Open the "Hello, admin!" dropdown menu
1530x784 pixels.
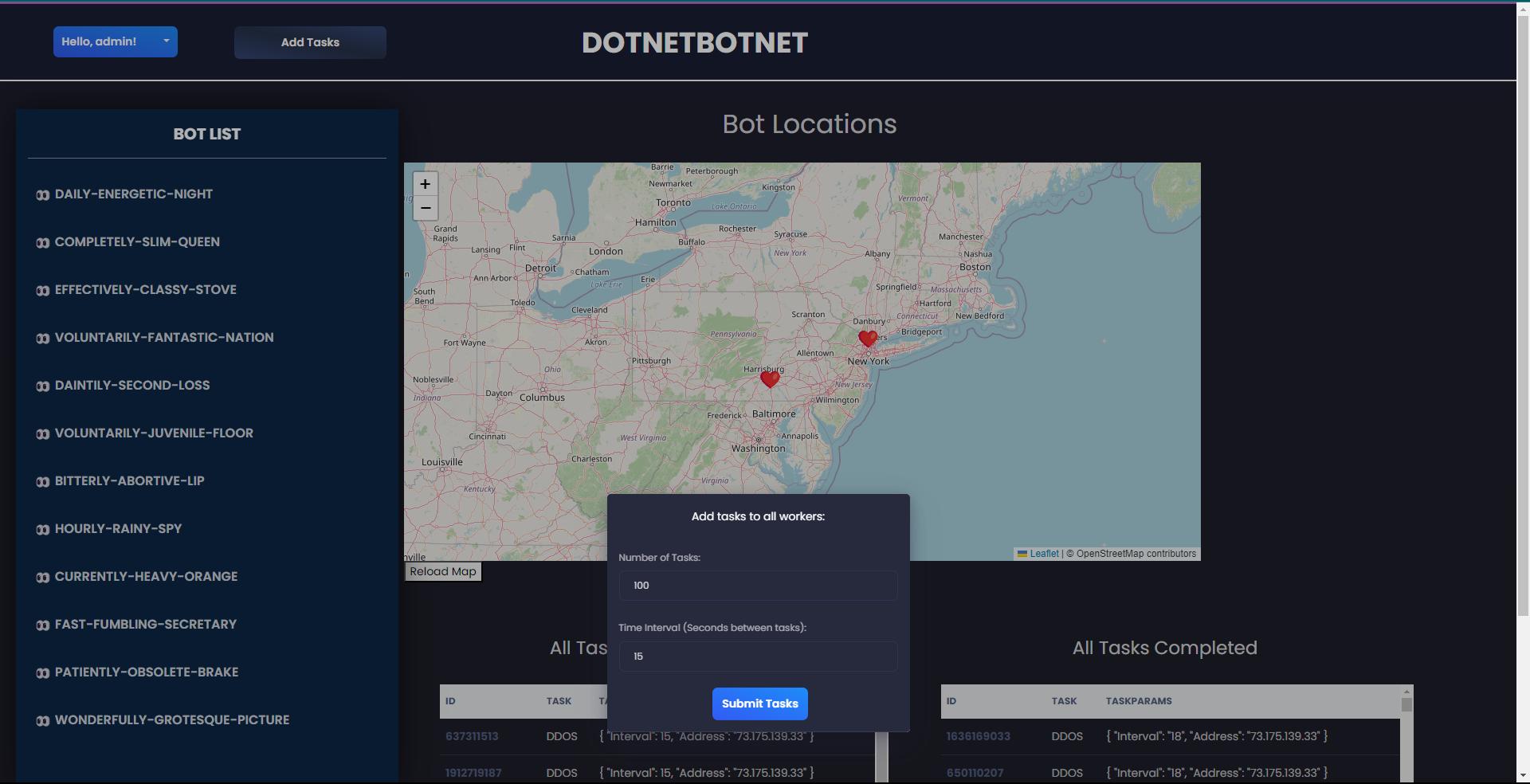pos(116,41)
